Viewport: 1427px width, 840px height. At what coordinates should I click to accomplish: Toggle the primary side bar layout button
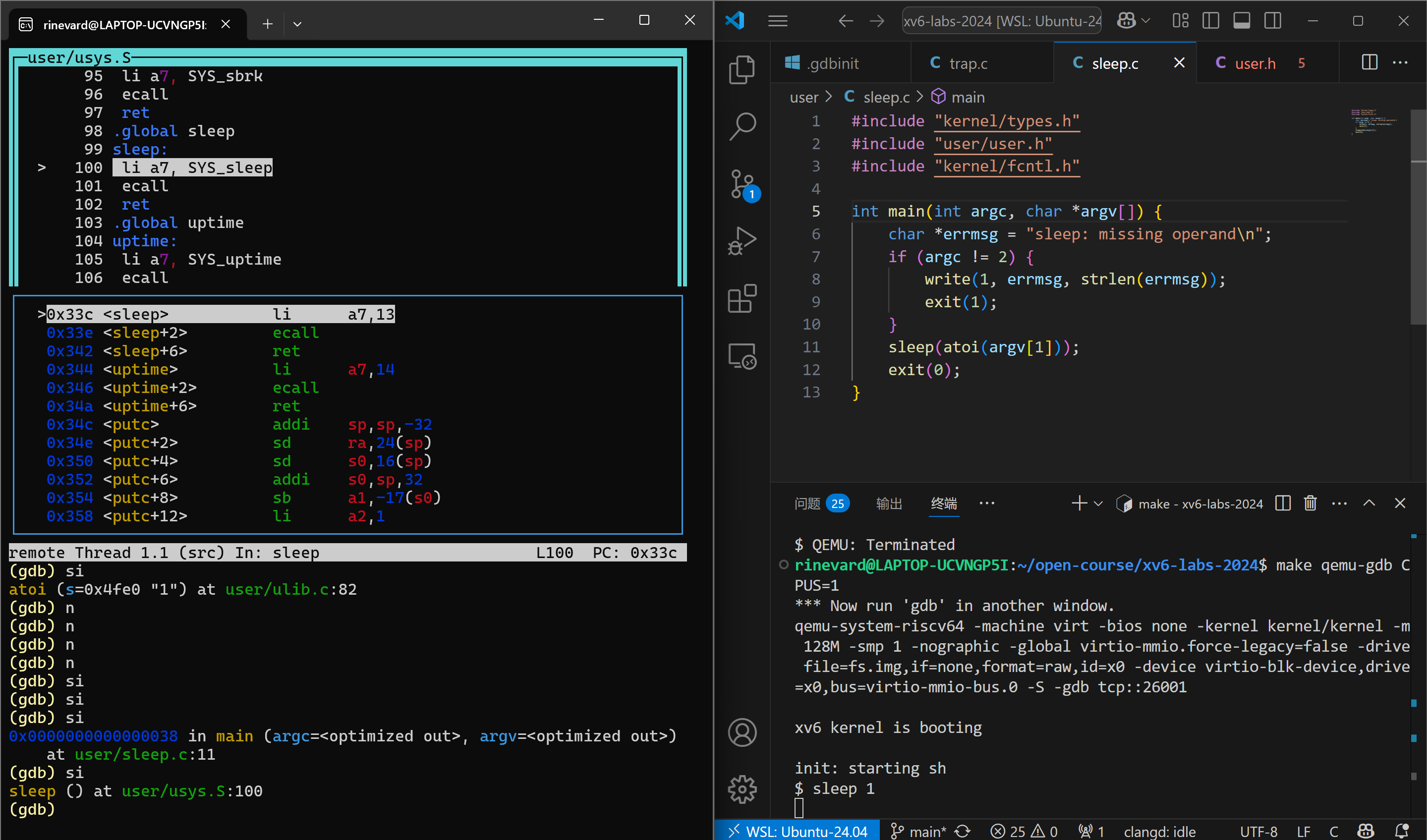tap(1210, 21)
